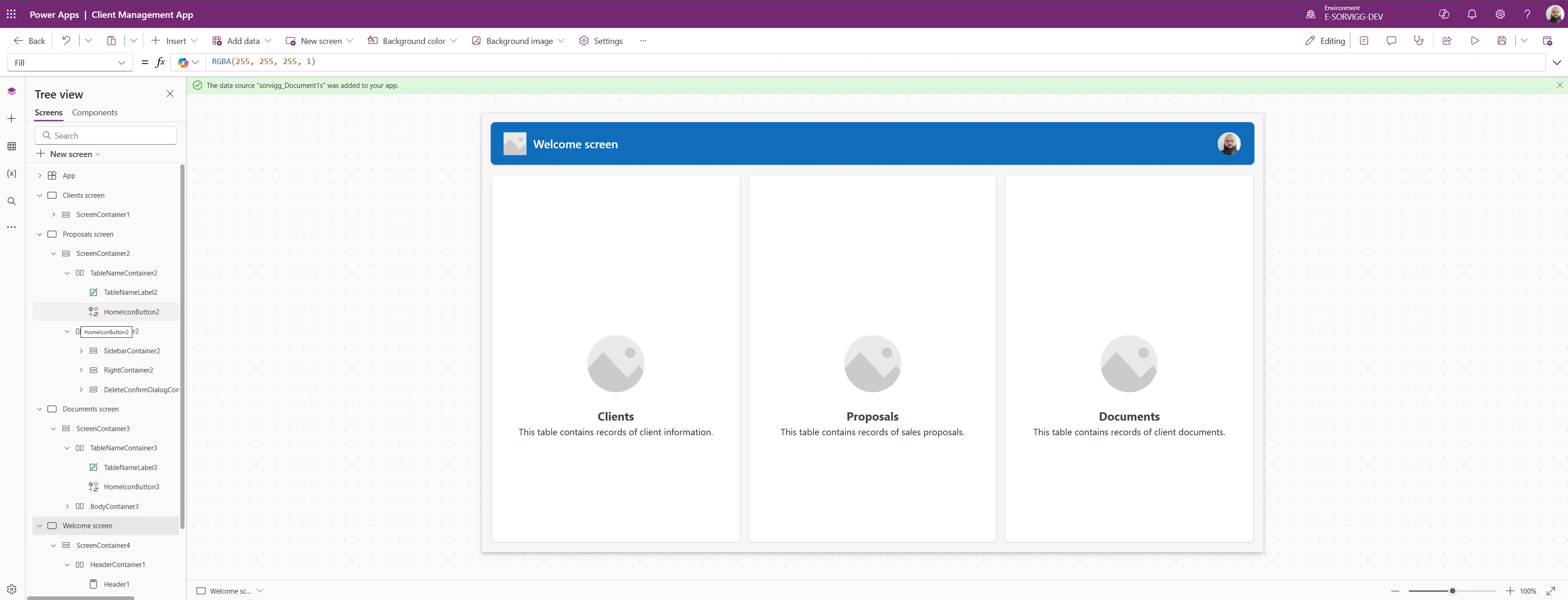1568x600 pixels.
Task: Click the Editing mode button
Action: click(1324, 41)
